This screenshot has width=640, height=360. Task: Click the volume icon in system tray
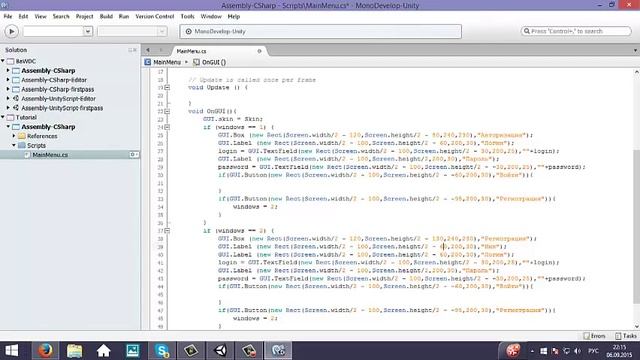(577, 351)
